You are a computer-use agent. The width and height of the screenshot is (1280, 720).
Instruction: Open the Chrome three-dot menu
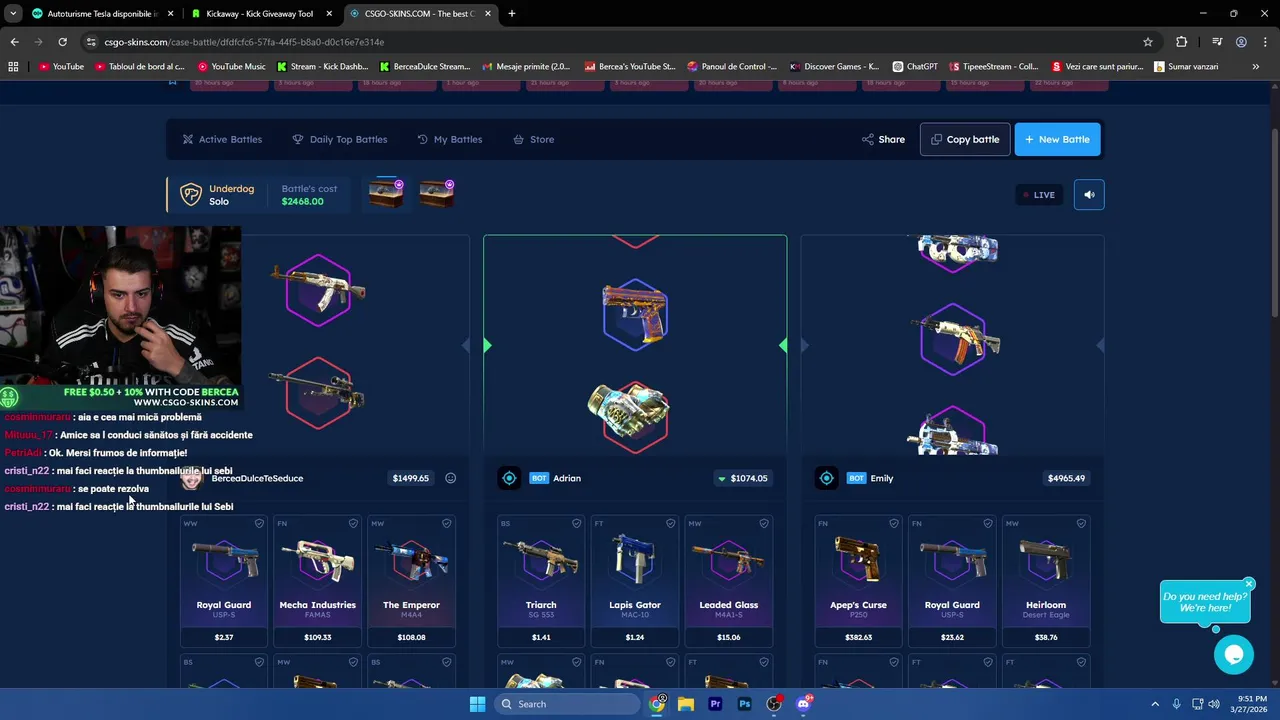point(1265,42)
